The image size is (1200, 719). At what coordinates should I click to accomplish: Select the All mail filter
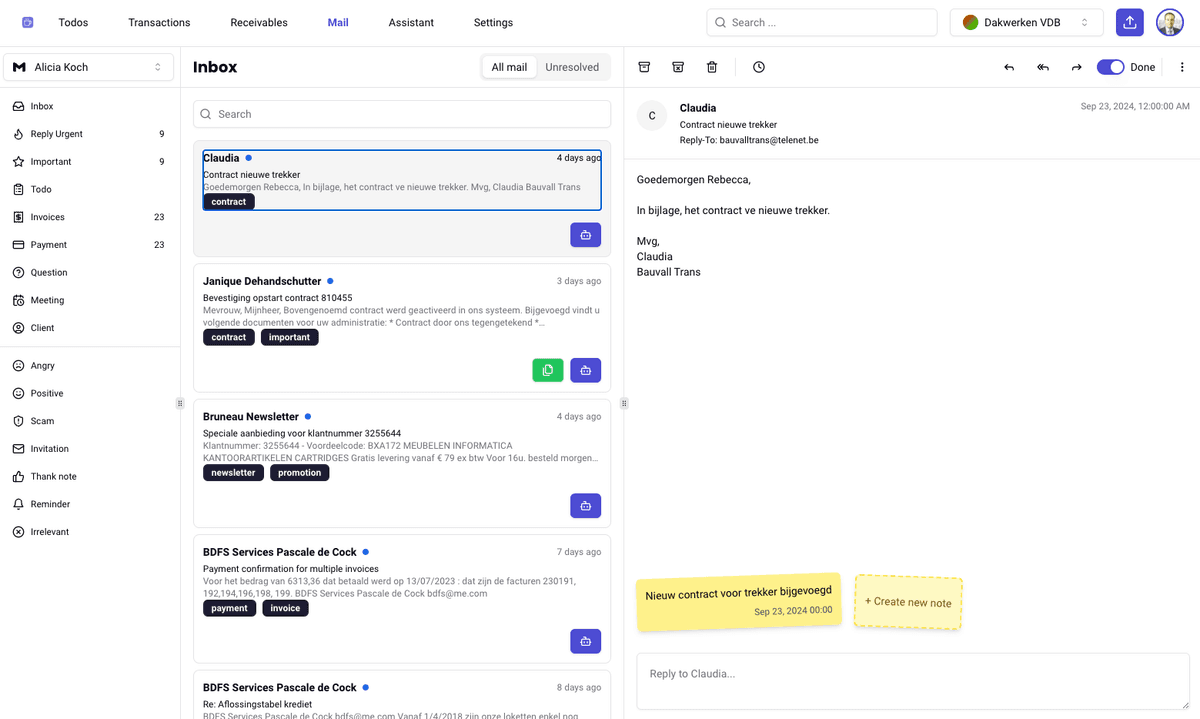(509, 67)
